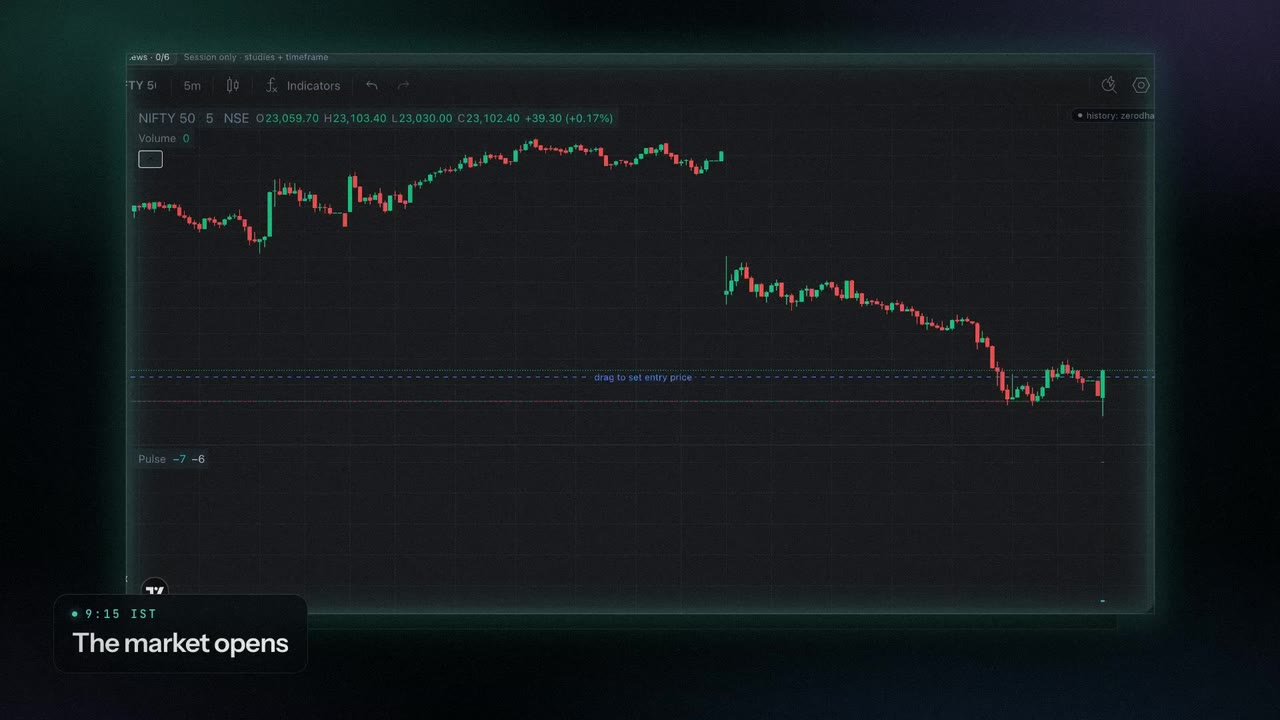Click the red dotted price line
The height and width of the screenshot is (720, 1280).
pyautogui.click(x=642, y=402)
